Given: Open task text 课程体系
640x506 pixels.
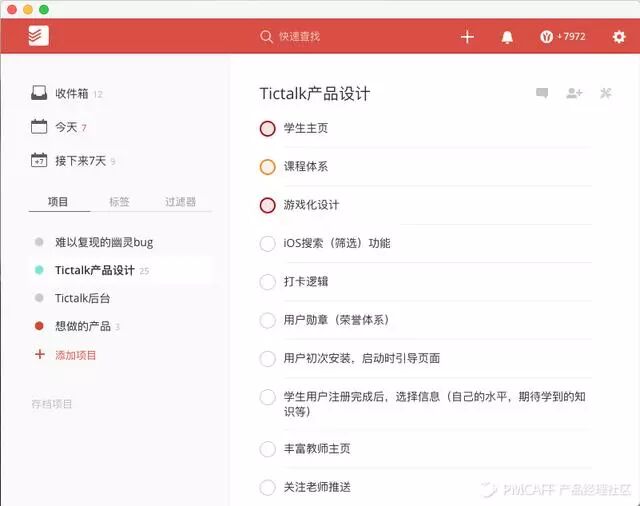Looking at the screenshot, I should click(x=306, y=166).
